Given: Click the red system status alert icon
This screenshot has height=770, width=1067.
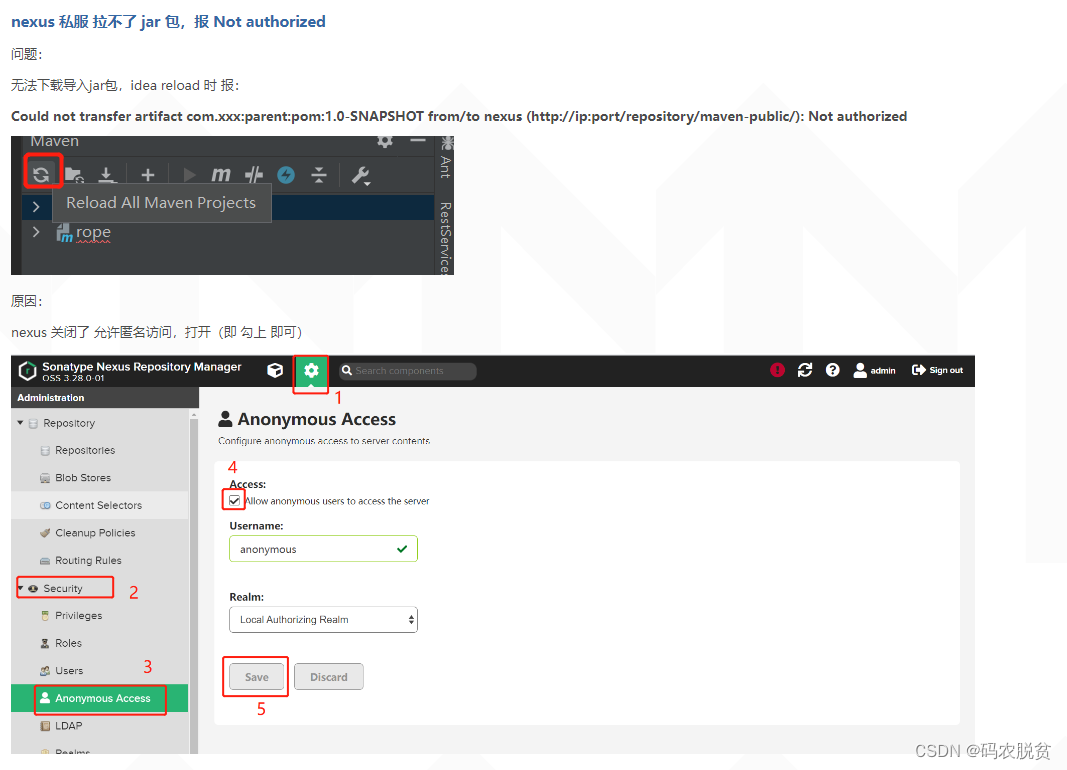Looking at the screenshot, I should point(777,370).
